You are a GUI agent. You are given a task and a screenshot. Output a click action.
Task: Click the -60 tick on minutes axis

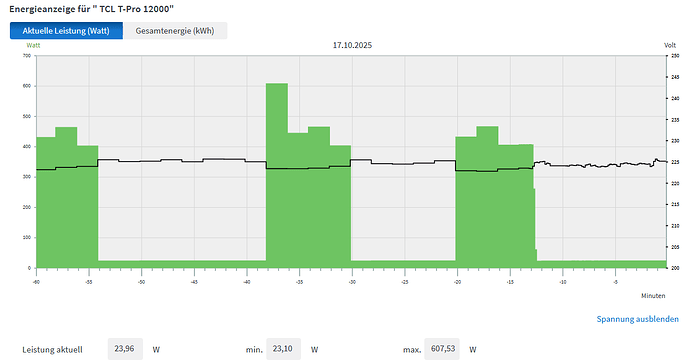click(x=36, y=282)
